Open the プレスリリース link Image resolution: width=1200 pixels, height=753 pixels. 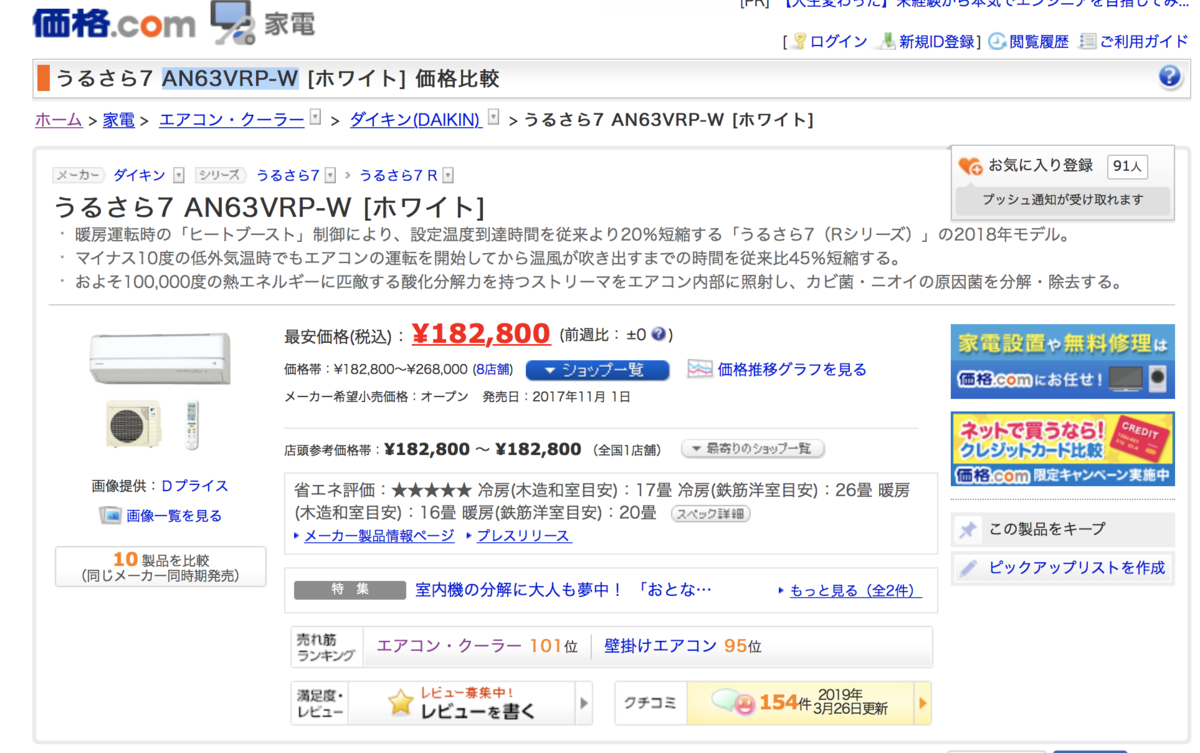click(524, 536)
